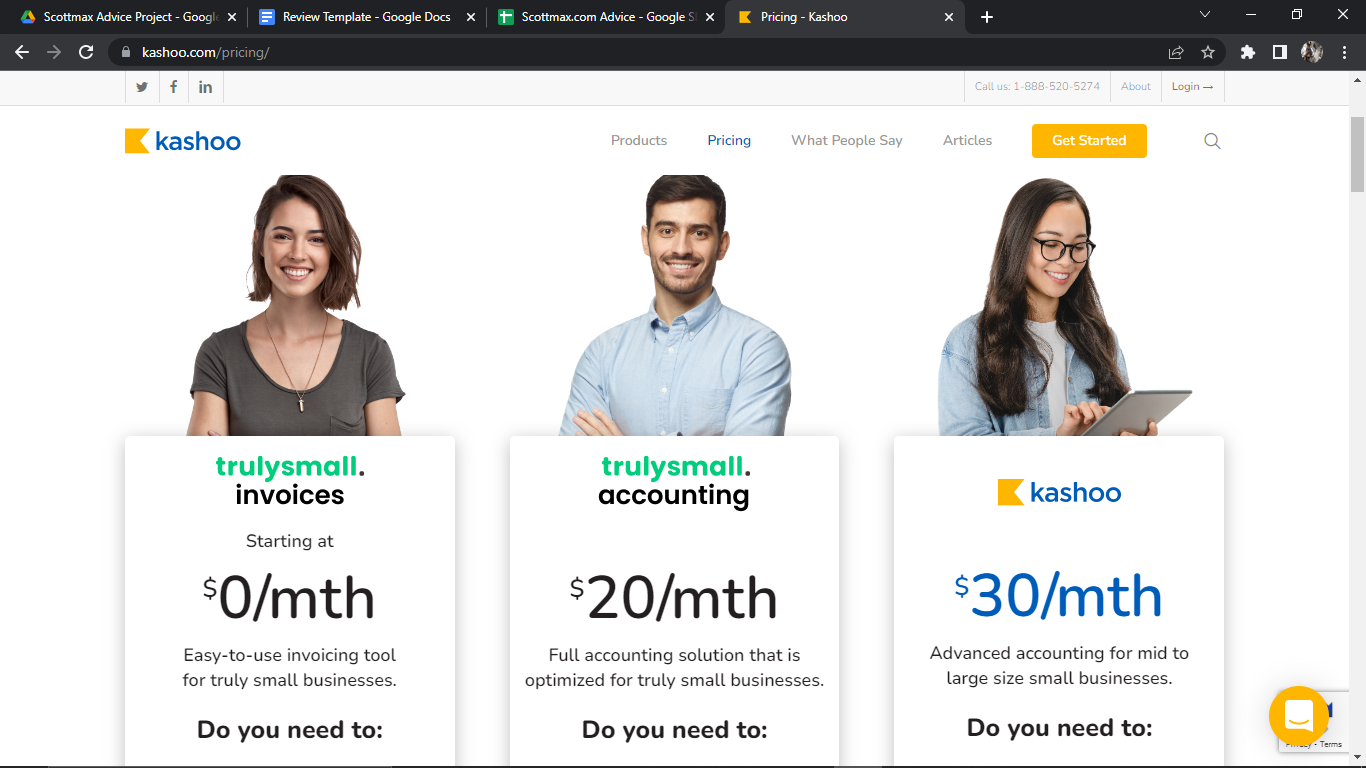This screenshot has height=768, width=1366.
Task: Click the address bar URL field
Action: tap(640, 52)
